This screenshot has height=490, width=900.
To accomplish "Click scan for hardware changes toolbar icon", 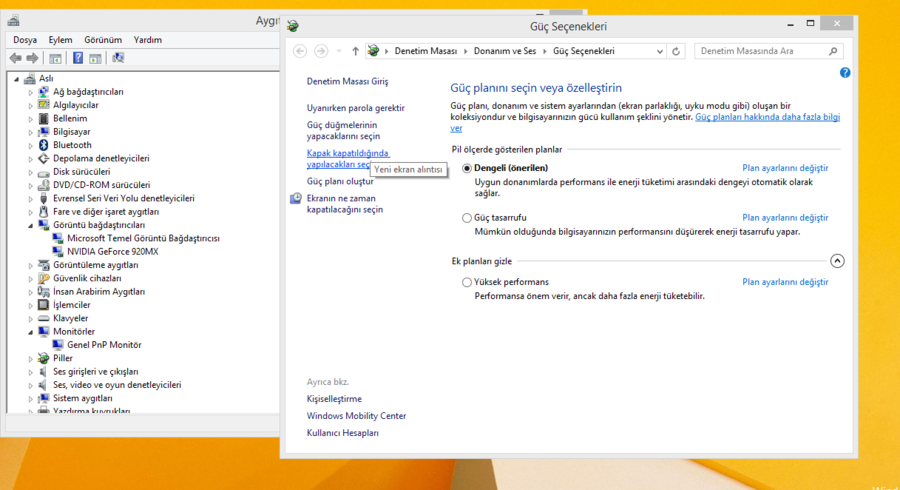I will (119, 58).
